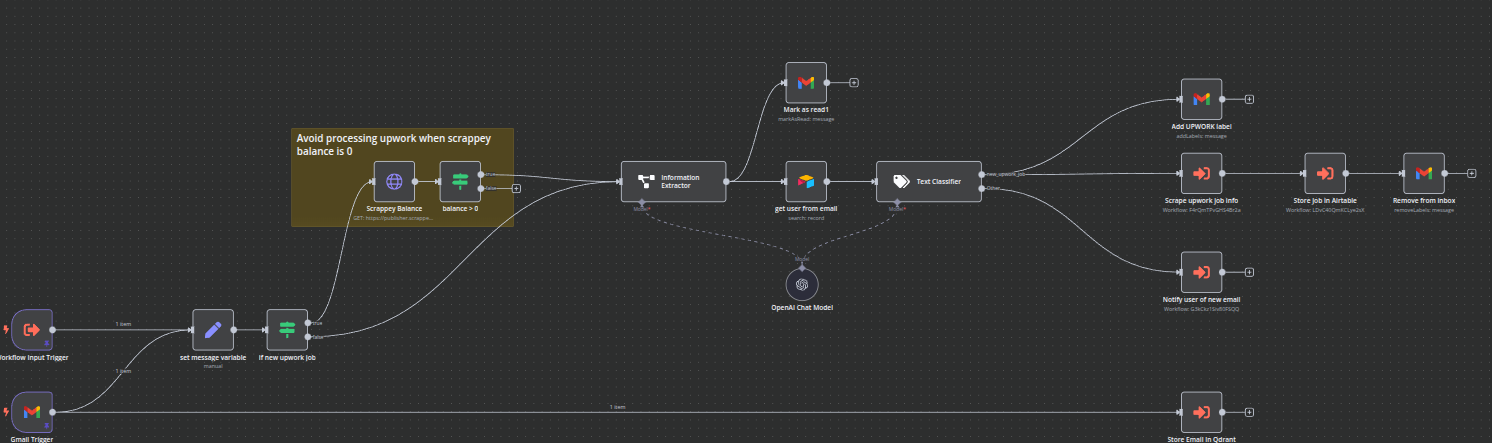Select the Notify user of new email node
Viewport: 1492px width, 443px height.
[x=1201, y=271]
